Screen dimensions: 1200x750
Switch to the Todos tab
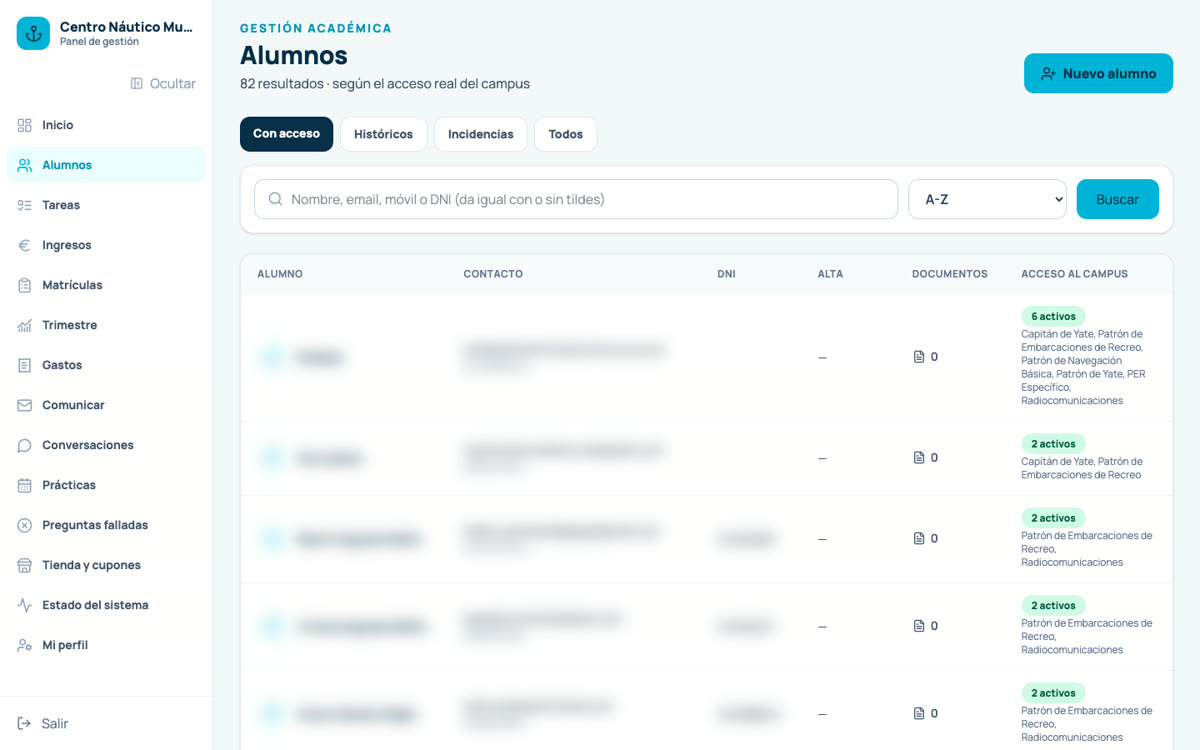[x=565, y=134]
